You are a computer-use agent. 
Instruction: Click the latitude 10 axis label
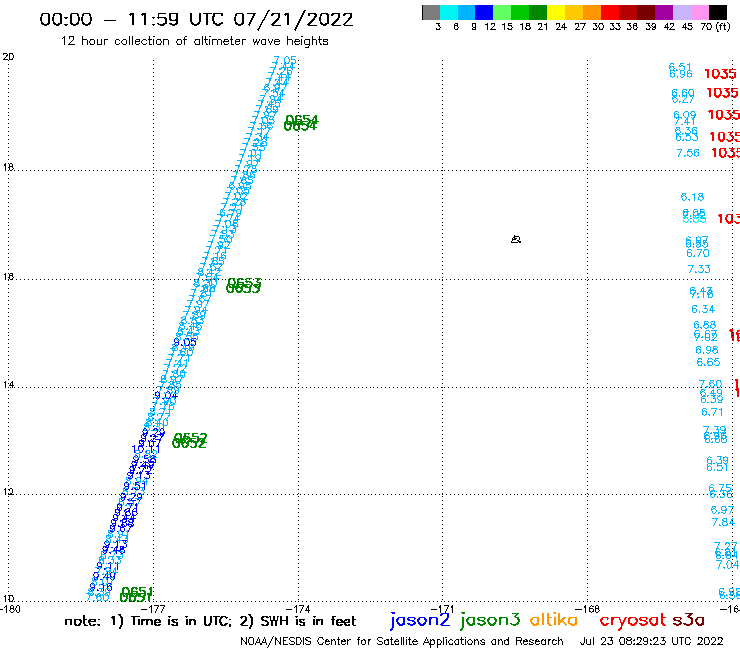pyautogui.click(x=8, y=599)
